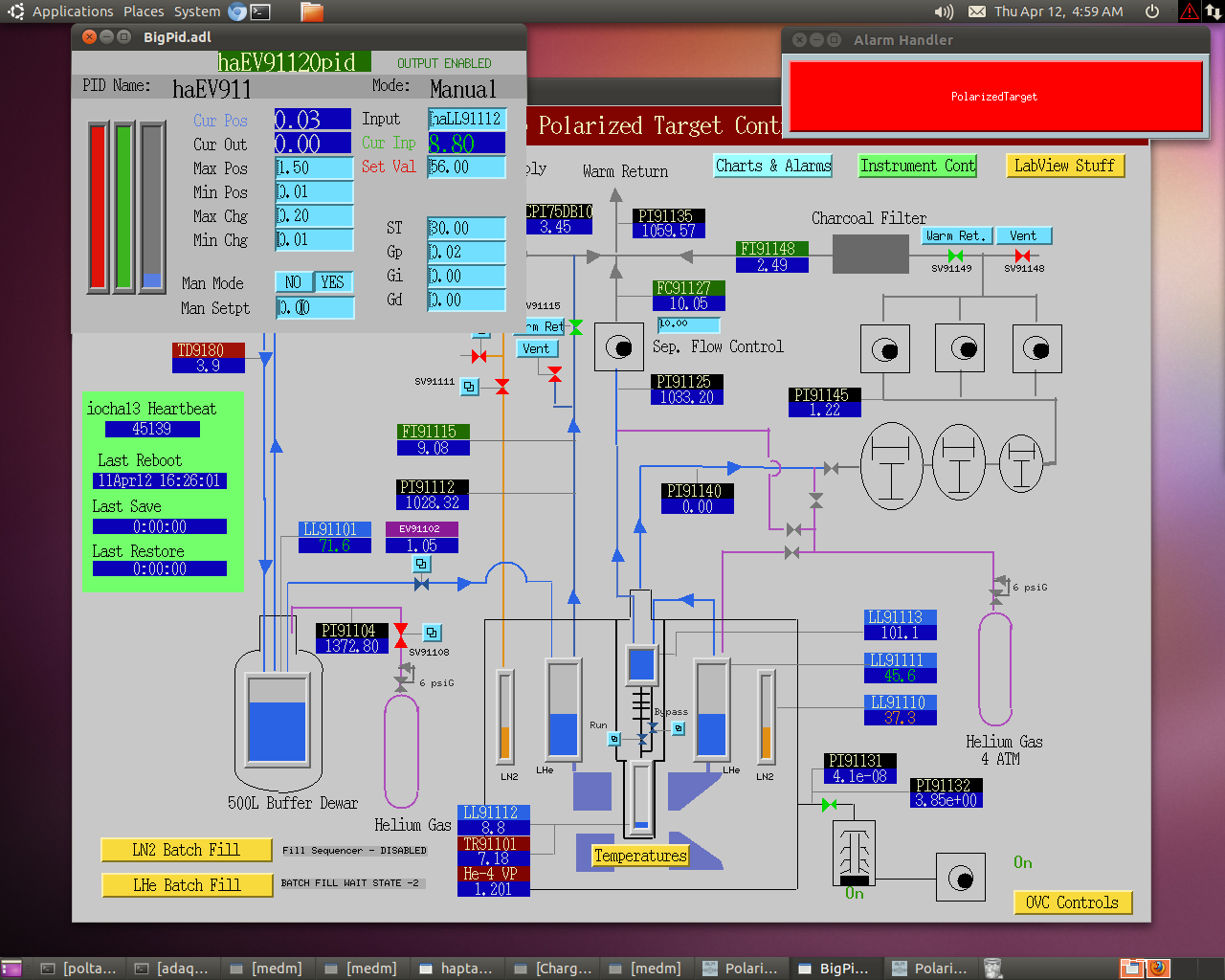This screenshot has width=1225, height=980.
Task: Click the red SV91108 valve symbol
Action: [x=401, y=635]
